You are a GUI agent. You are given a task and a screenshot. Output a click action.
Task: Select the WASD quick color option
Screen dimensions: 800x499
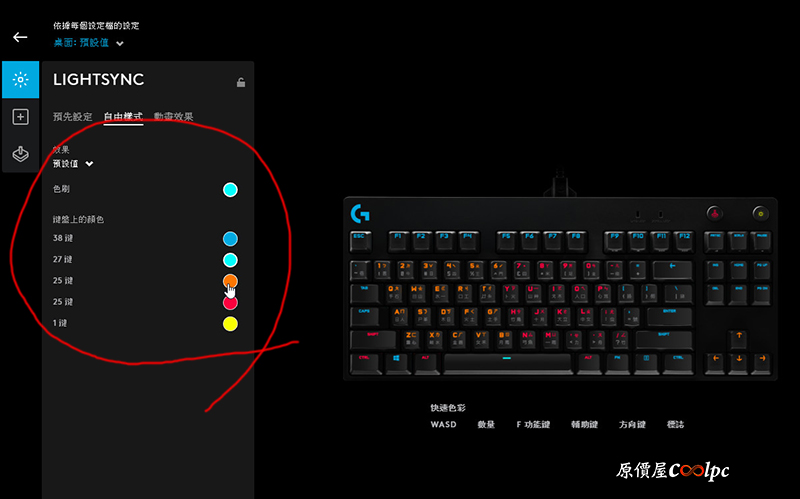(443, 424)
